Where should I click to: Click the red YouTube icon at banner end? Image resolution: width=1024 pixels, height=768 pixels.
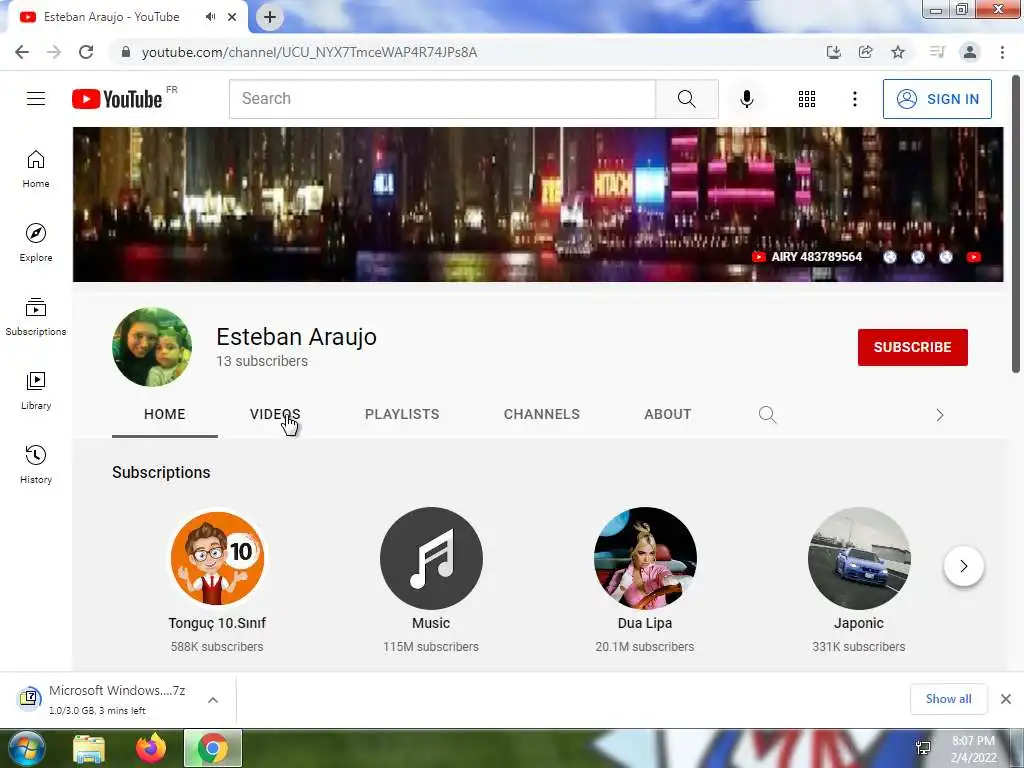click(974, 257)
